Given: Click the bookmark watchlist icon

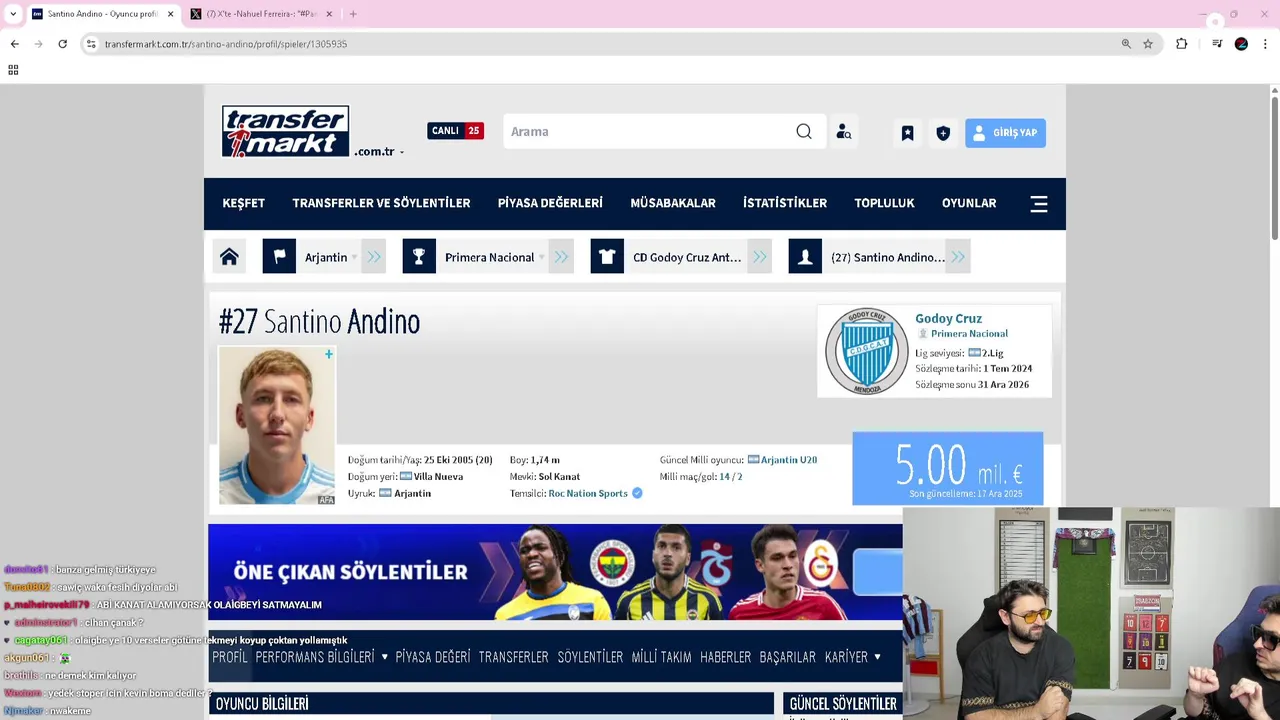Looking at the screenshot, I should click(907, 133).
